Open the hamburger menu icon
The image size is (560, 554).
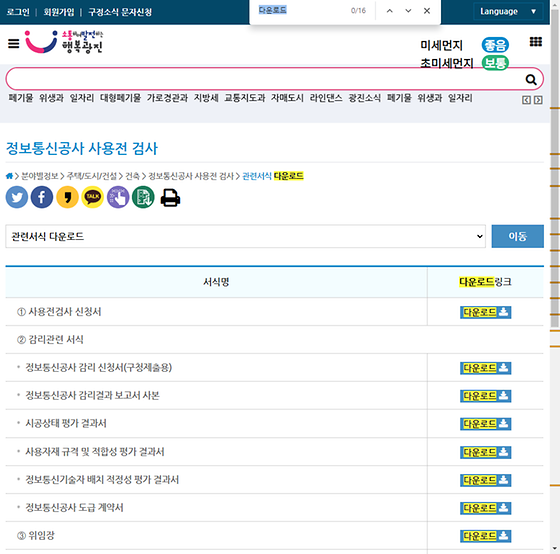[14, 44]
